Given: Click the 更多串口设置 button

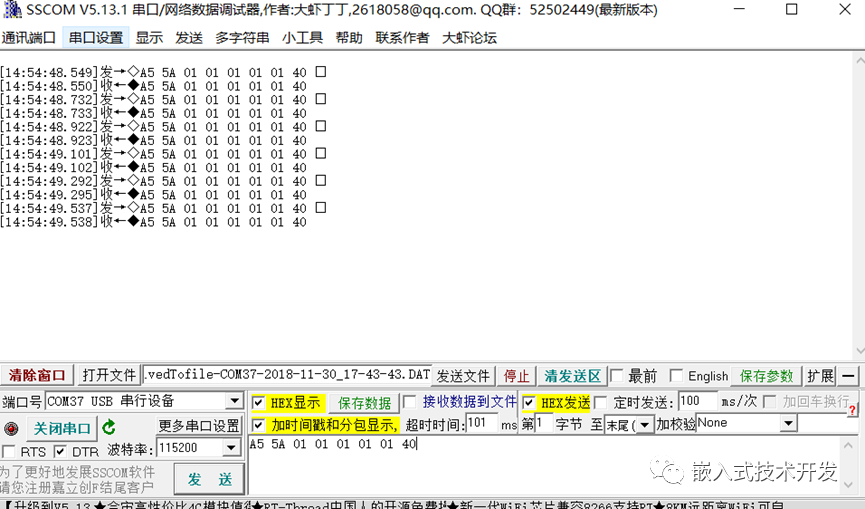Looking at the screenshot, I should (199, 425).
